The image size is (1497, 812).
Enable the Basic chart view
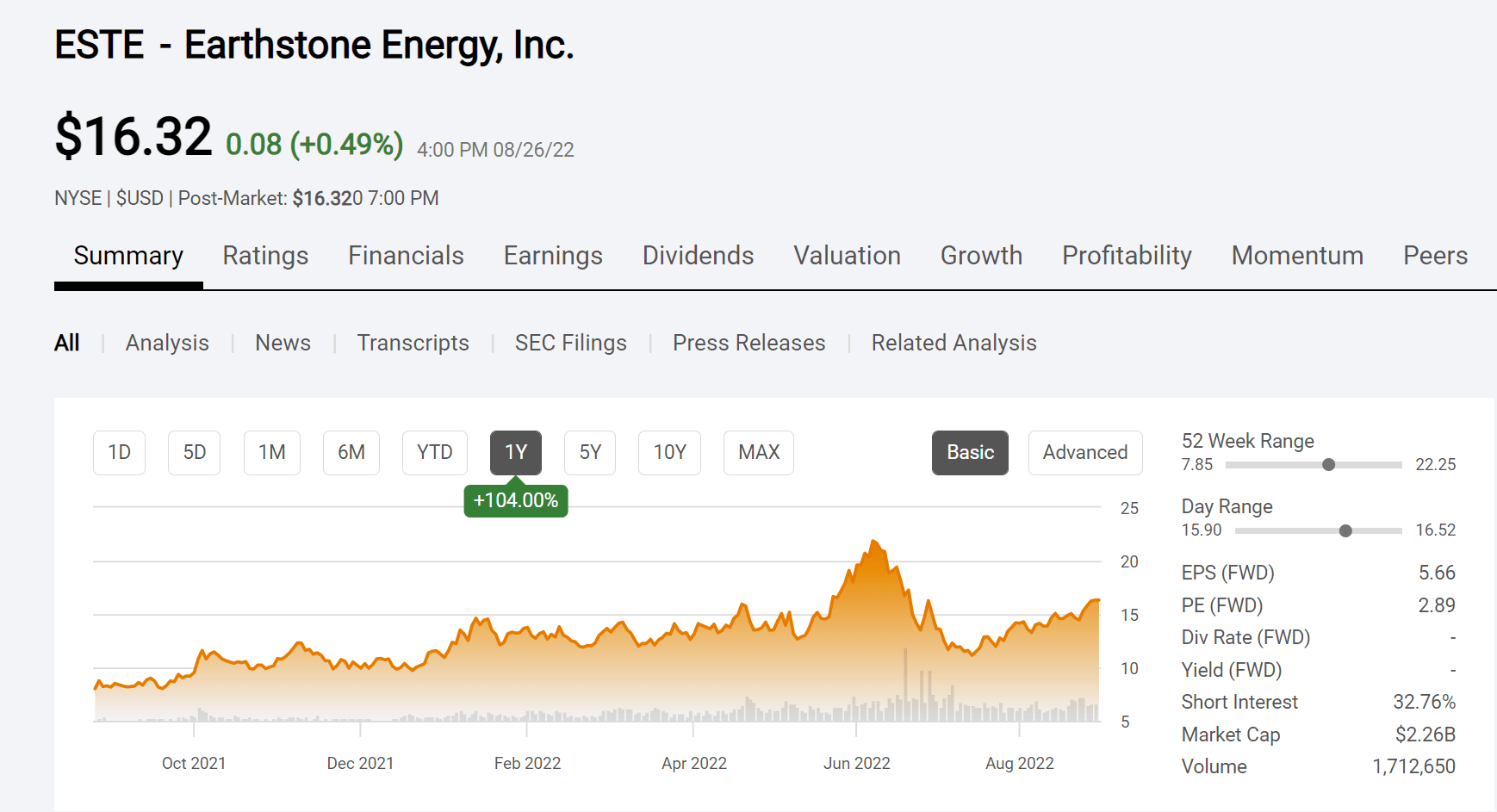point(970,452)
